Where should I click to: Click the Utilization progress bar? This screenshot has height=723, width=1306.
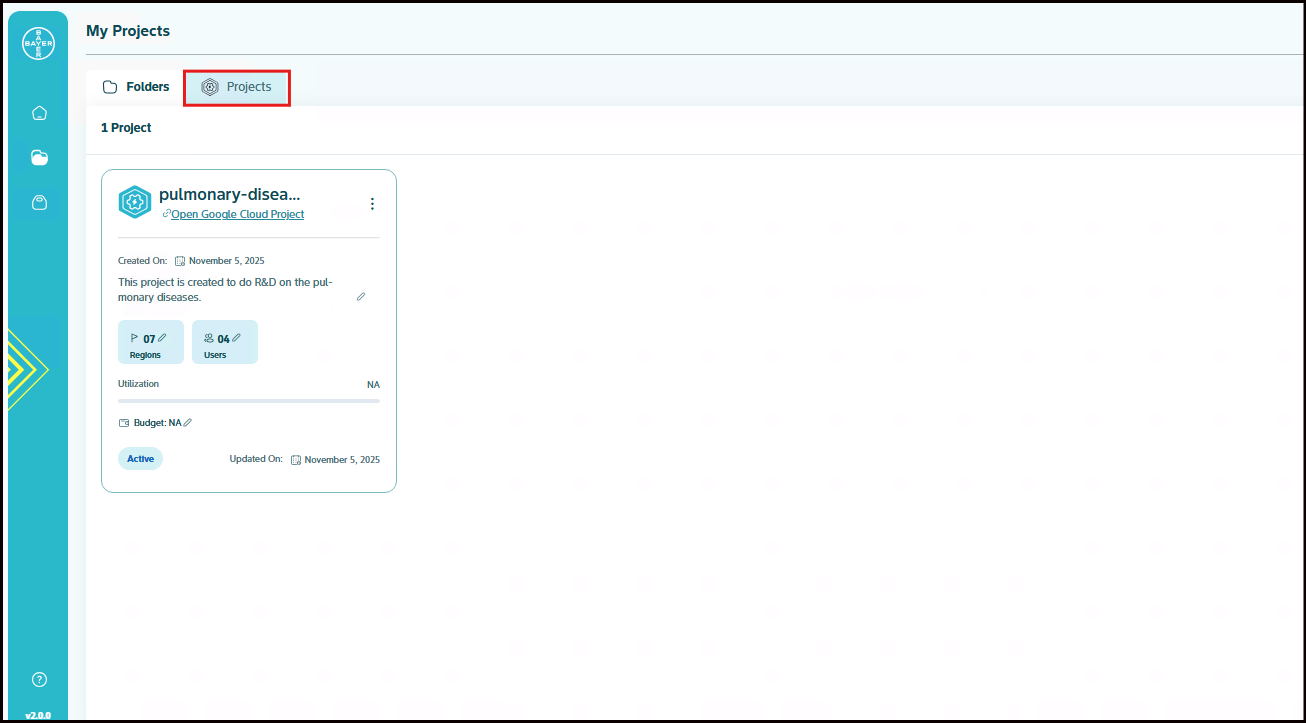pos(248,401)
